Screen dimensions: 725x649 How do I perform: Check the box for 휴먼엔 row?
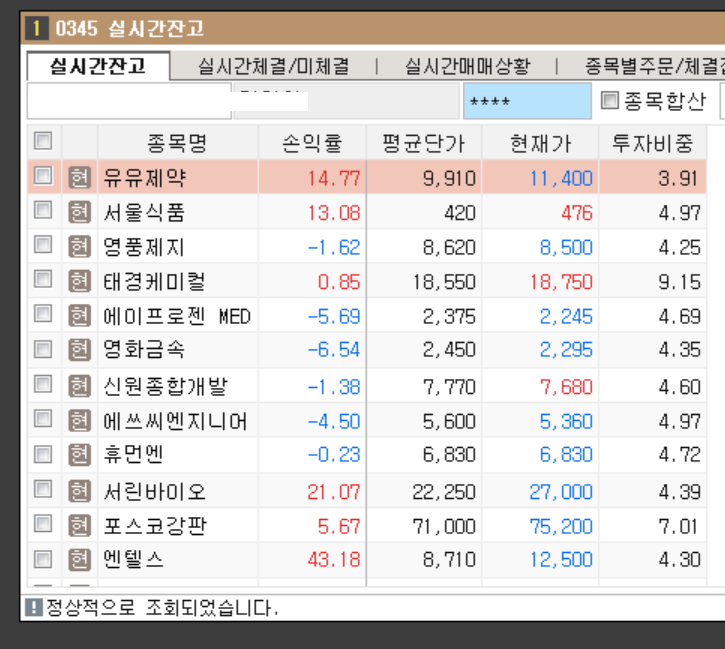(x=43, y=454)
